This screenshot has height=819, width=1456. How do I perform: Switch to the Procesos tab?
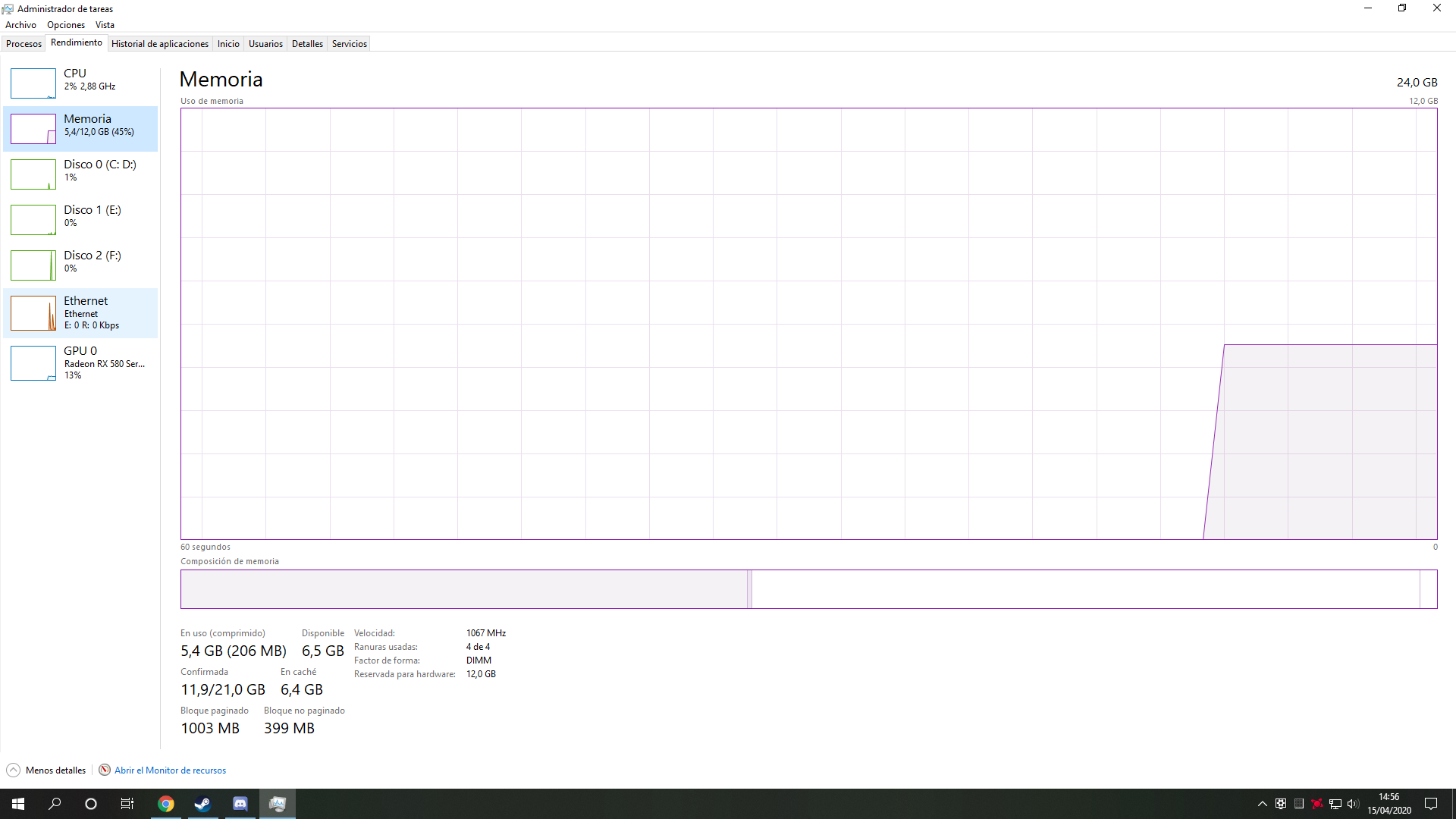(24, 44)
